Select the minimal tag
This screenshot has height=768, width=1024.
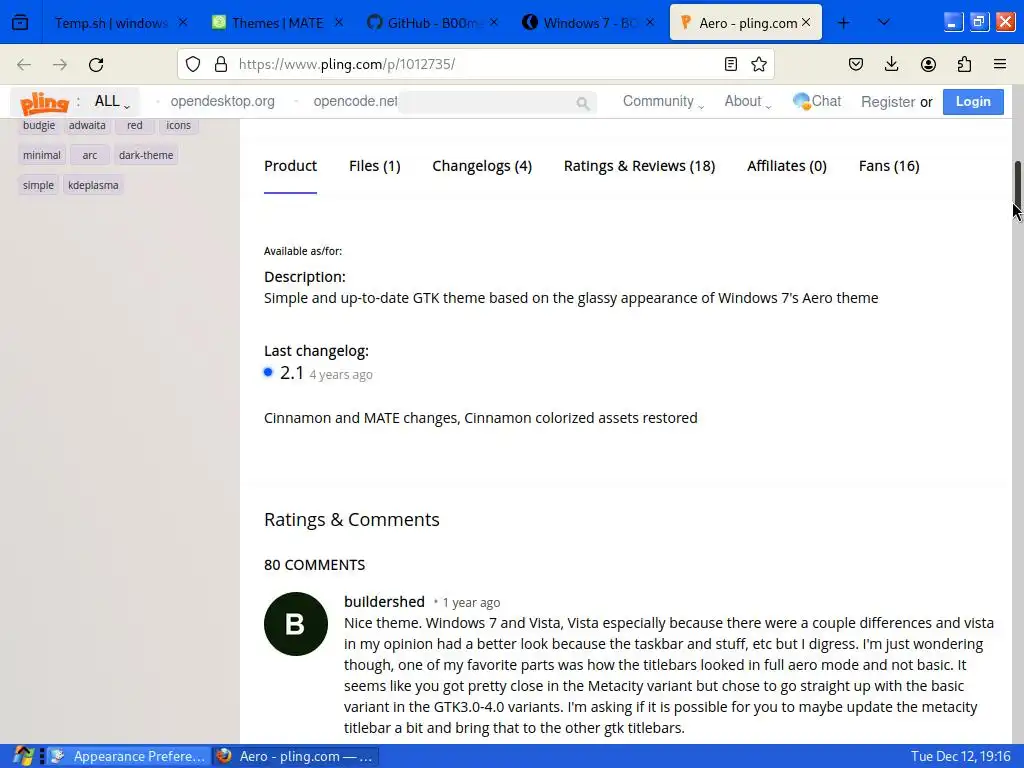tap(42, 155)
